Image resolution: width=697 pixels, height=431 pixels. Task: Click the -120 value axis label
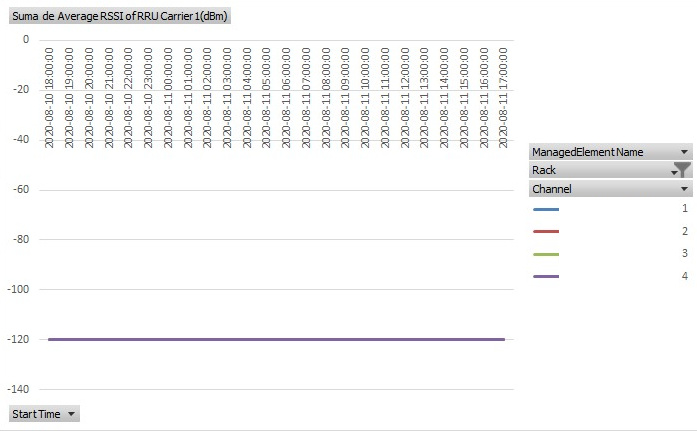[18, 339]
